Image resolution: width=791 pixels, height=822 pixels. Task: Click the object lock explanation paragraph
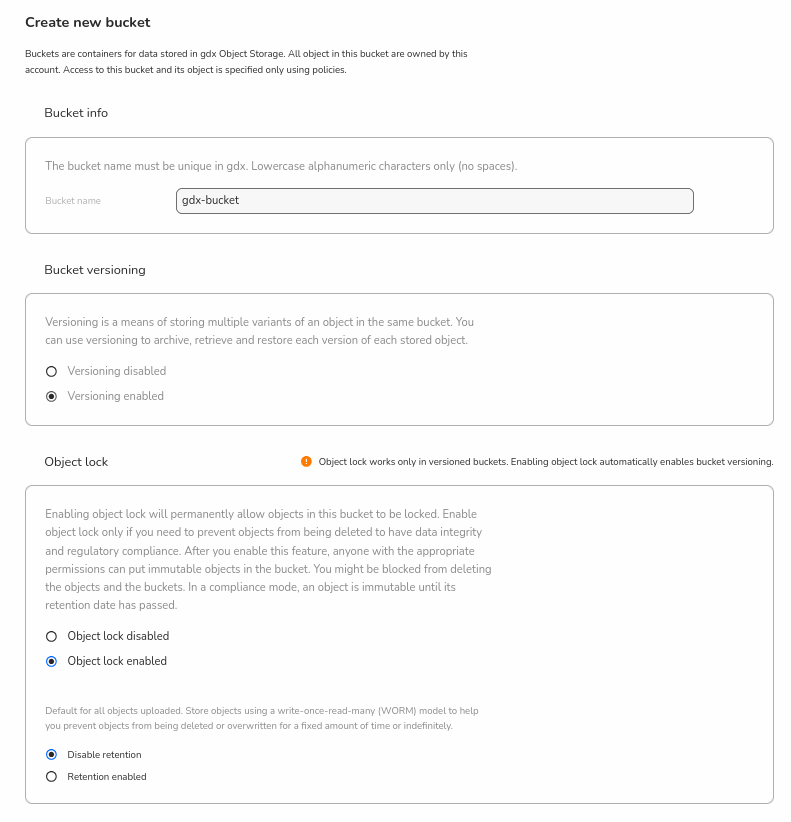click(268, 560)
